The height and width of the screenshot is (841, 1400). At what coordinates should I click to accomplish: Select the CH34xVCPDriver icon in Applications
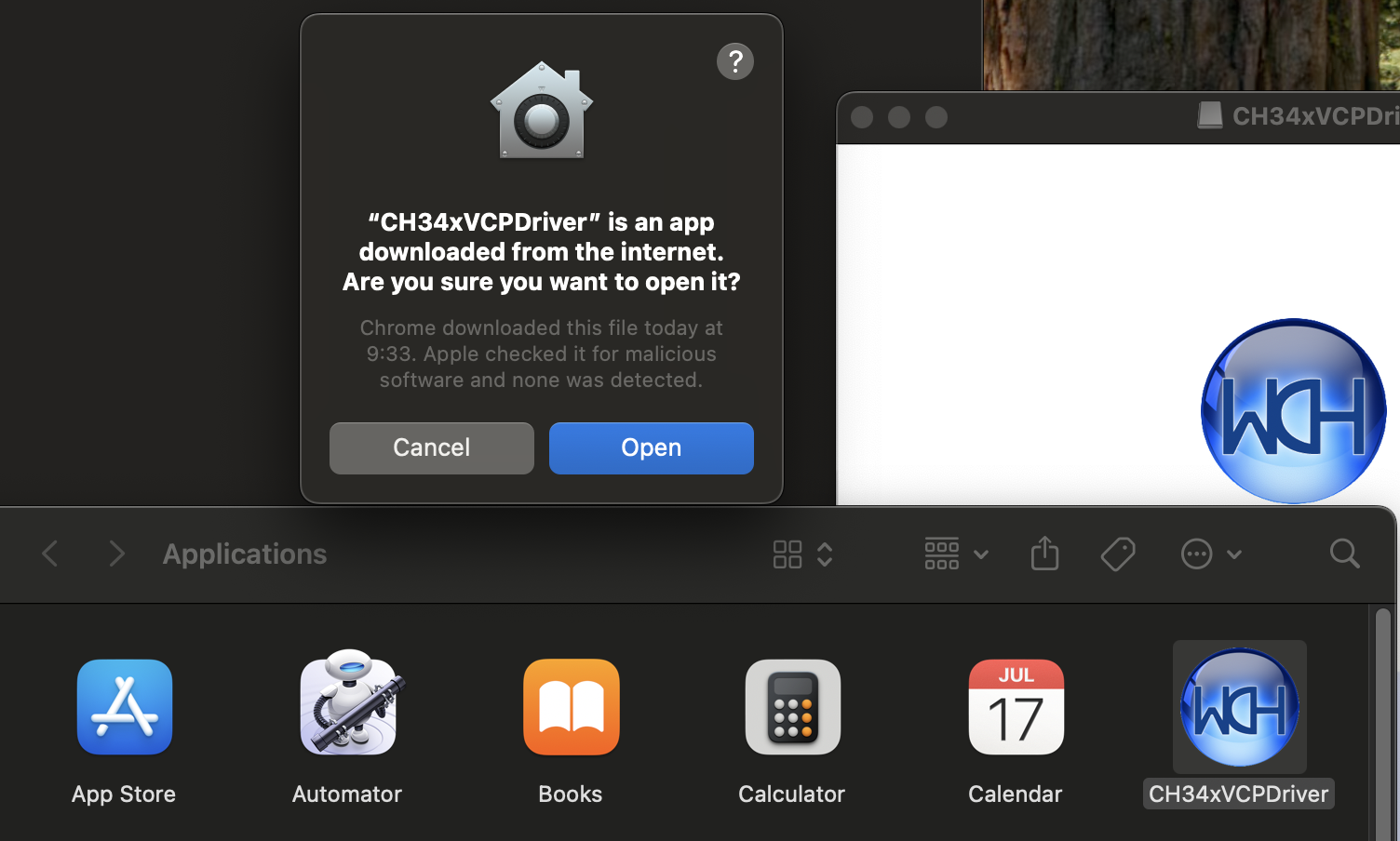pos(1240,707)
